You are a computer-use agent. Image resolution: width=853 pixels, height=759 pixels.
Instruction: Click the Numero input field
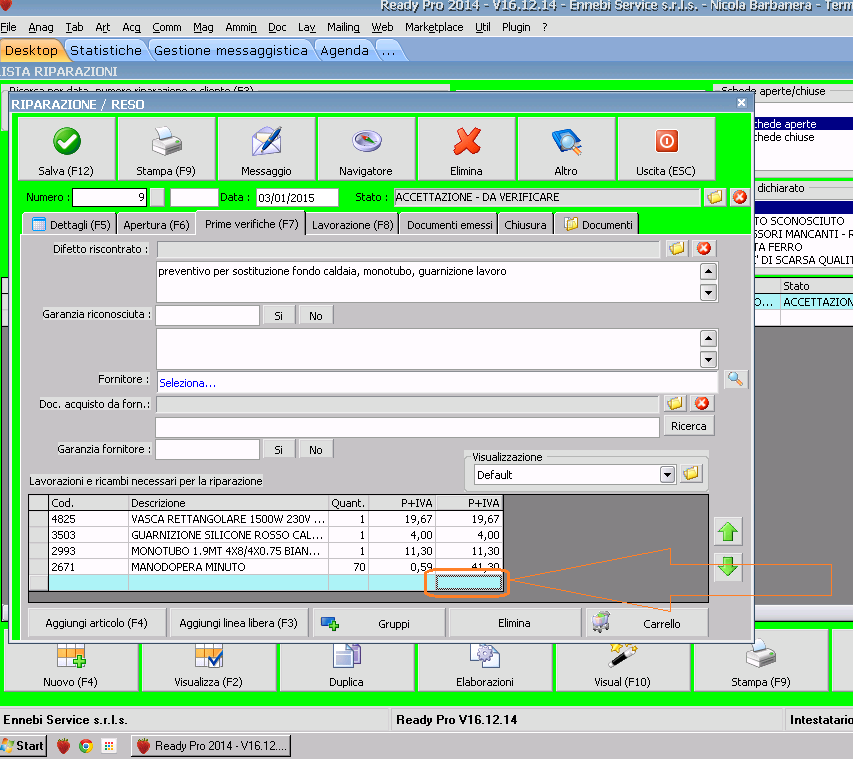tap(109, 197)
